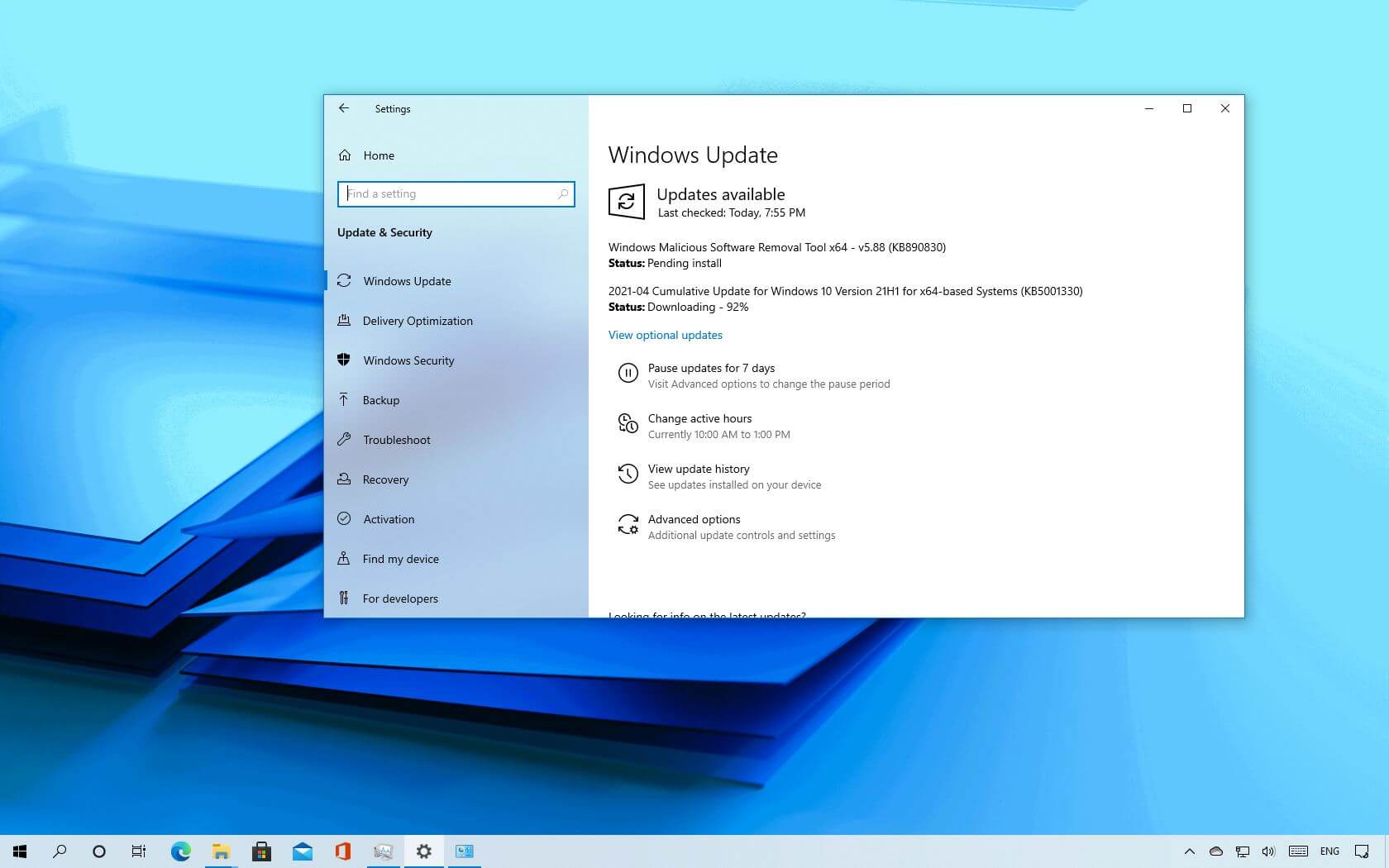Open View optional updates link

click(666, 335)
